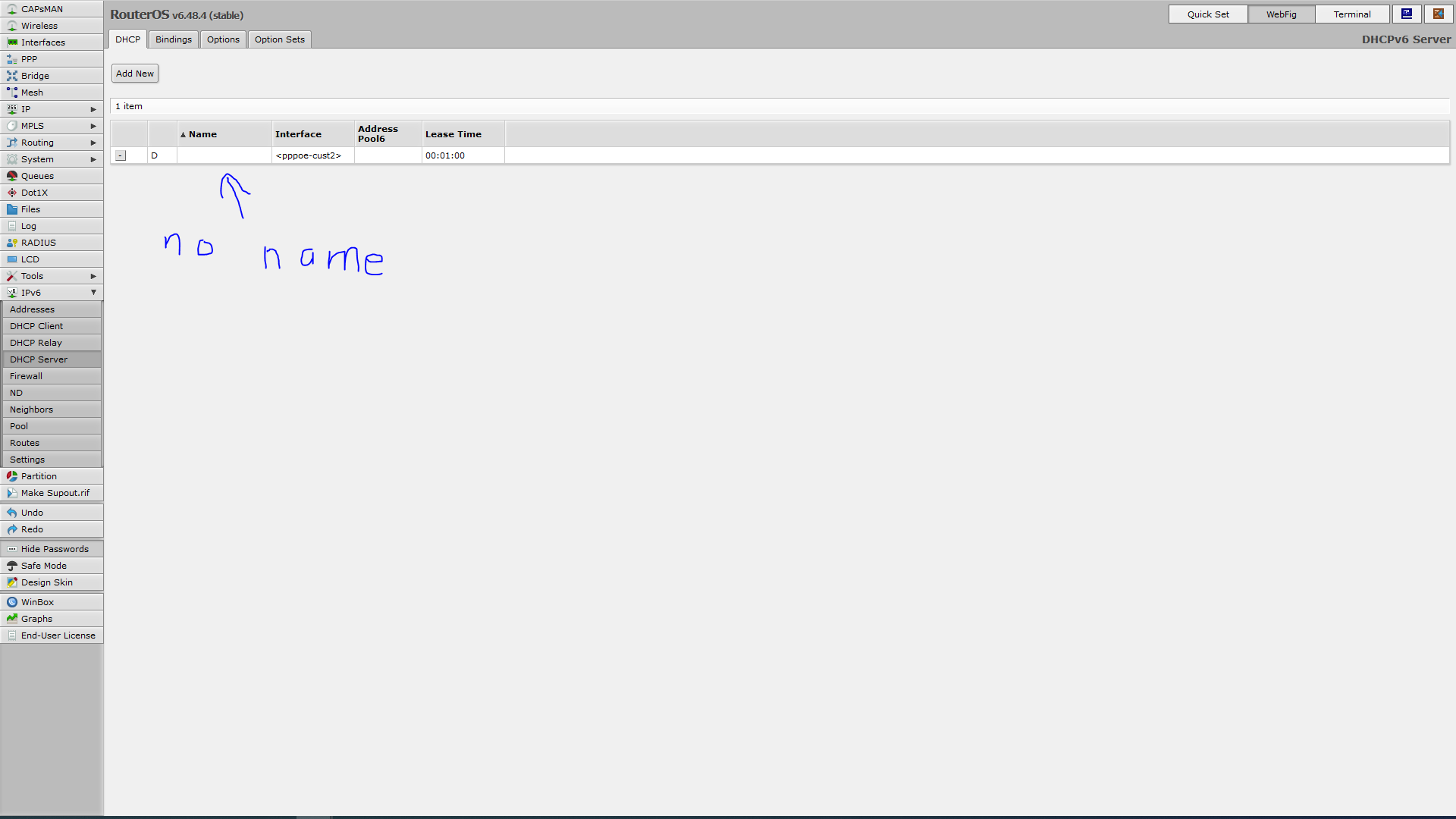Open the Options tab

(x=223, y=39)
